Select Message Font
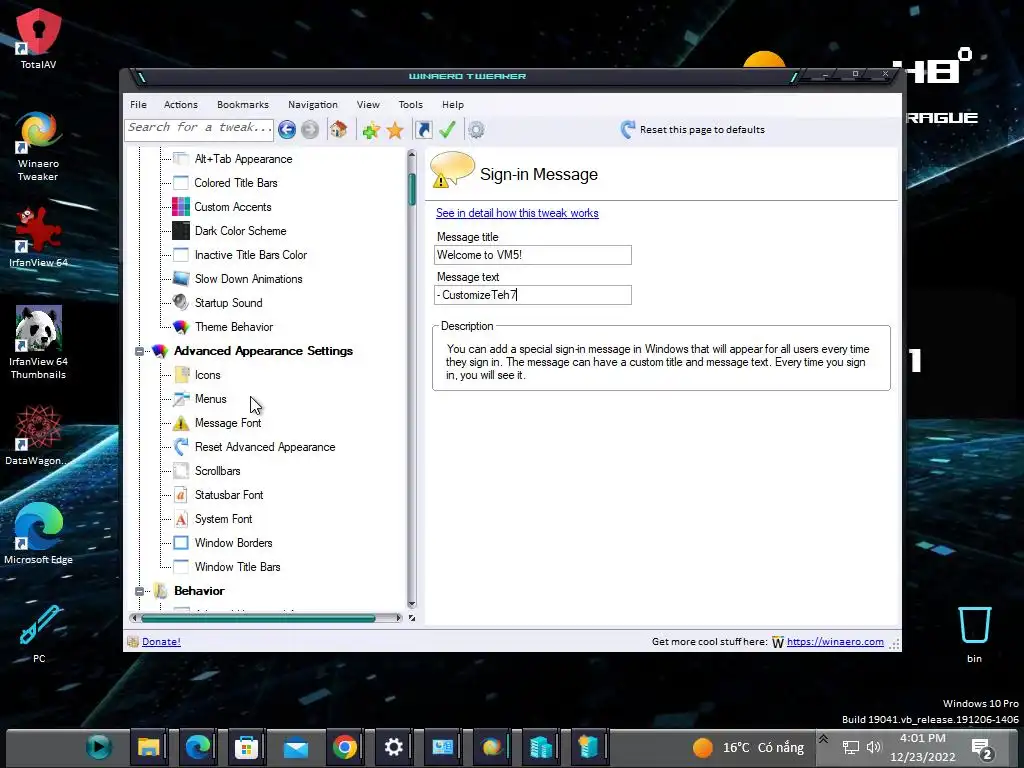Screen dimensions: 1024x768 tap(228, 423)
